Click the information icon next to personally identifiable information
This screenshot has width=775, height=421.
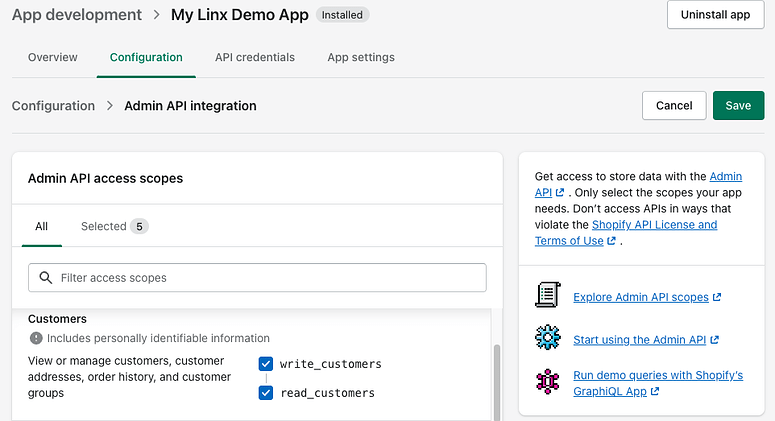(36, 338)
